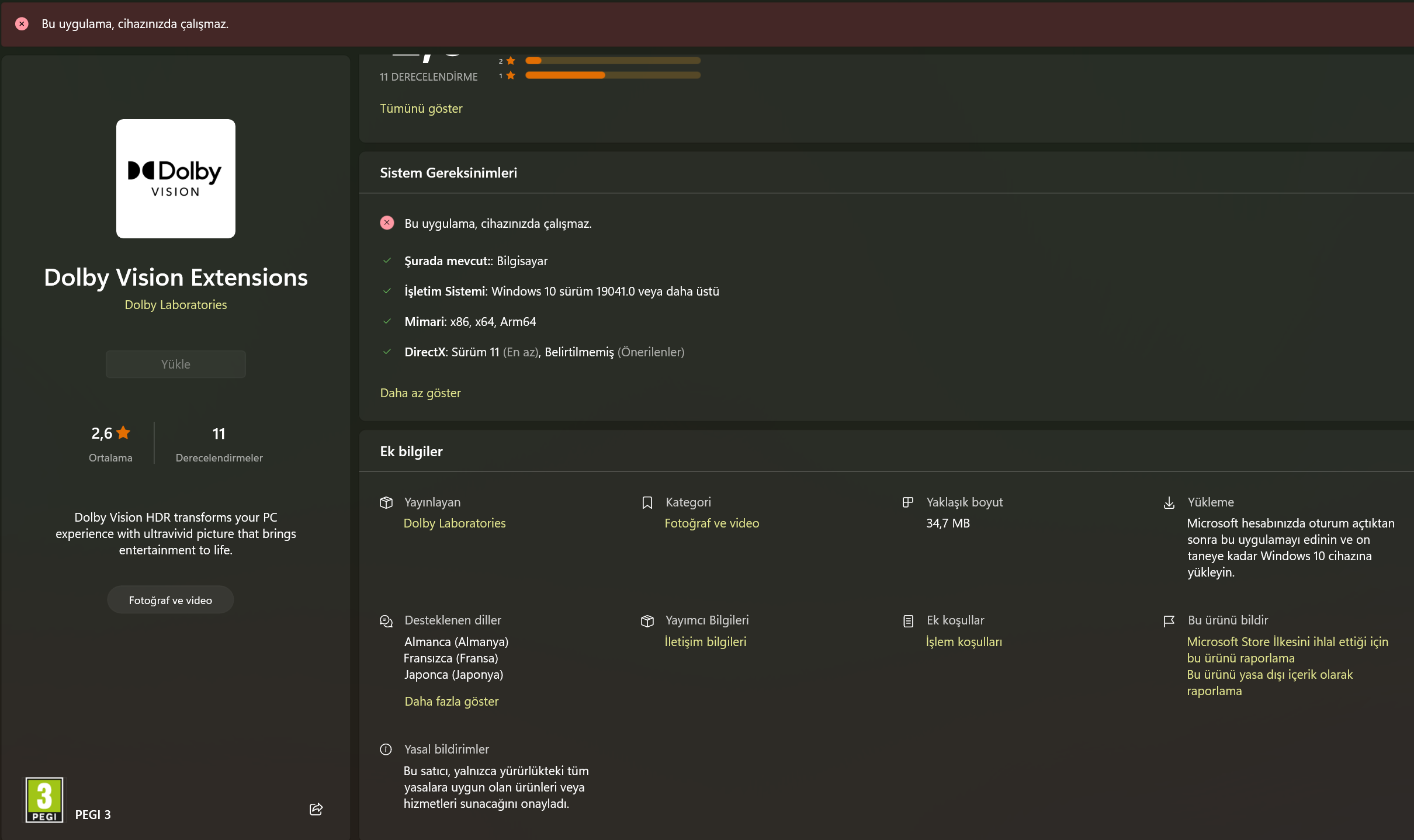Click the Dolby Vision app logo

[176, 179]
